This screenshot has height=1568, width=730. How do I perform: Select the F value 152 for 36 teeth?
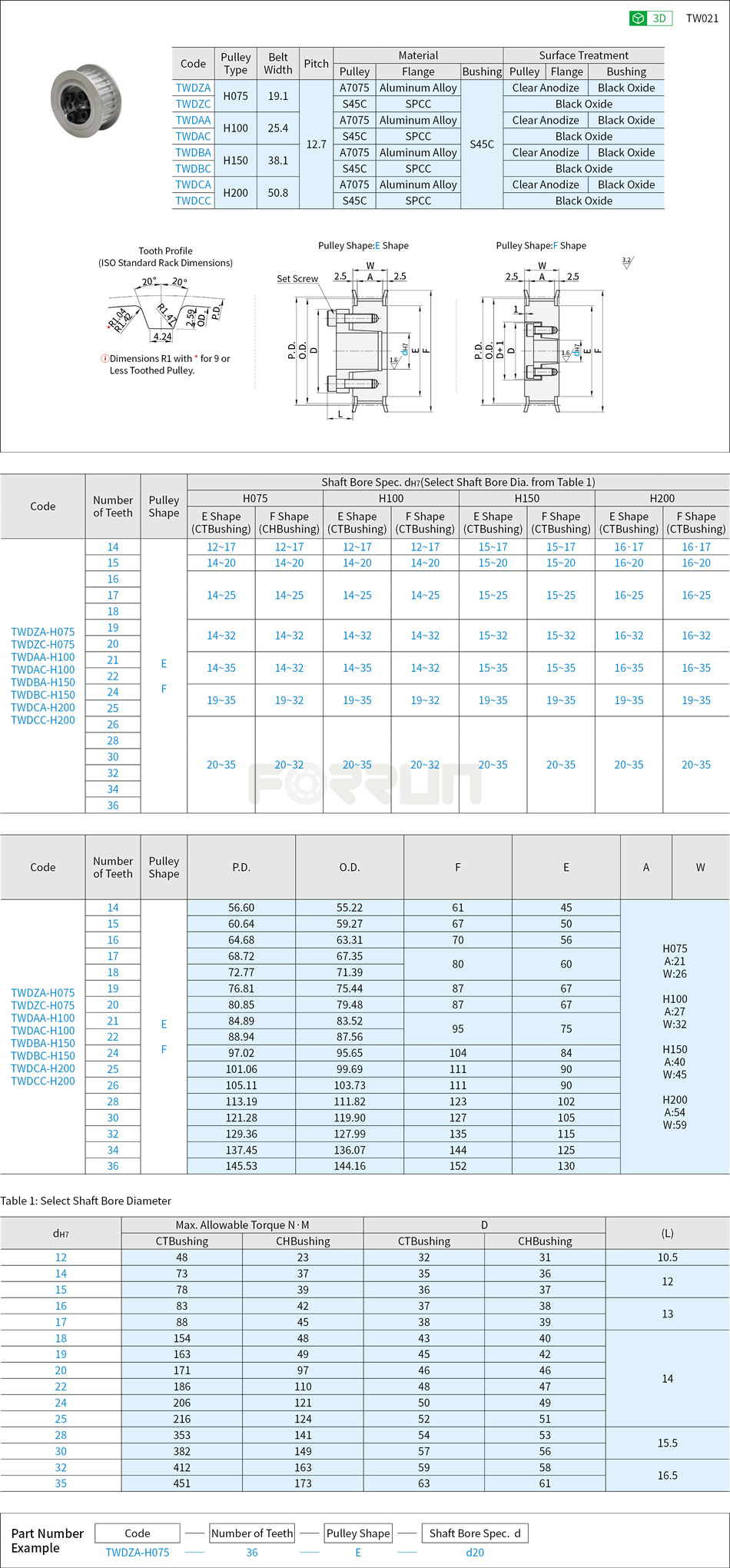(x=458, y=1166)
